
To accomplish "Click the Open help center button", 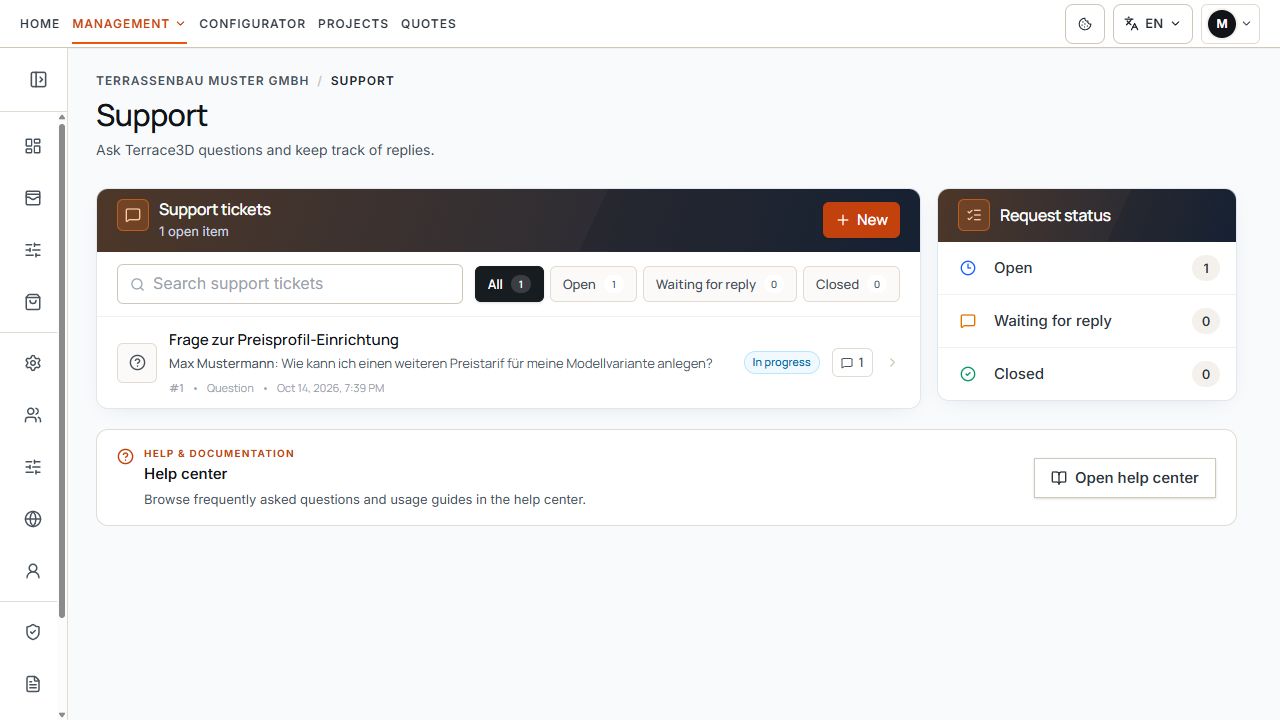I will [1125, 478].
